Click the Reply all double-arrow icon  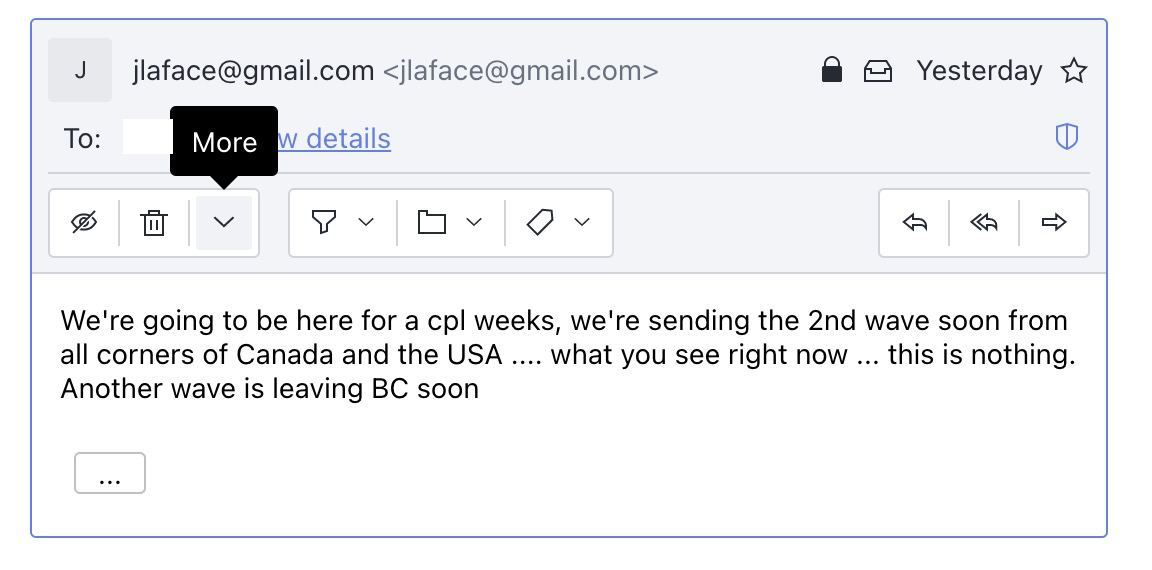point(984,223)
